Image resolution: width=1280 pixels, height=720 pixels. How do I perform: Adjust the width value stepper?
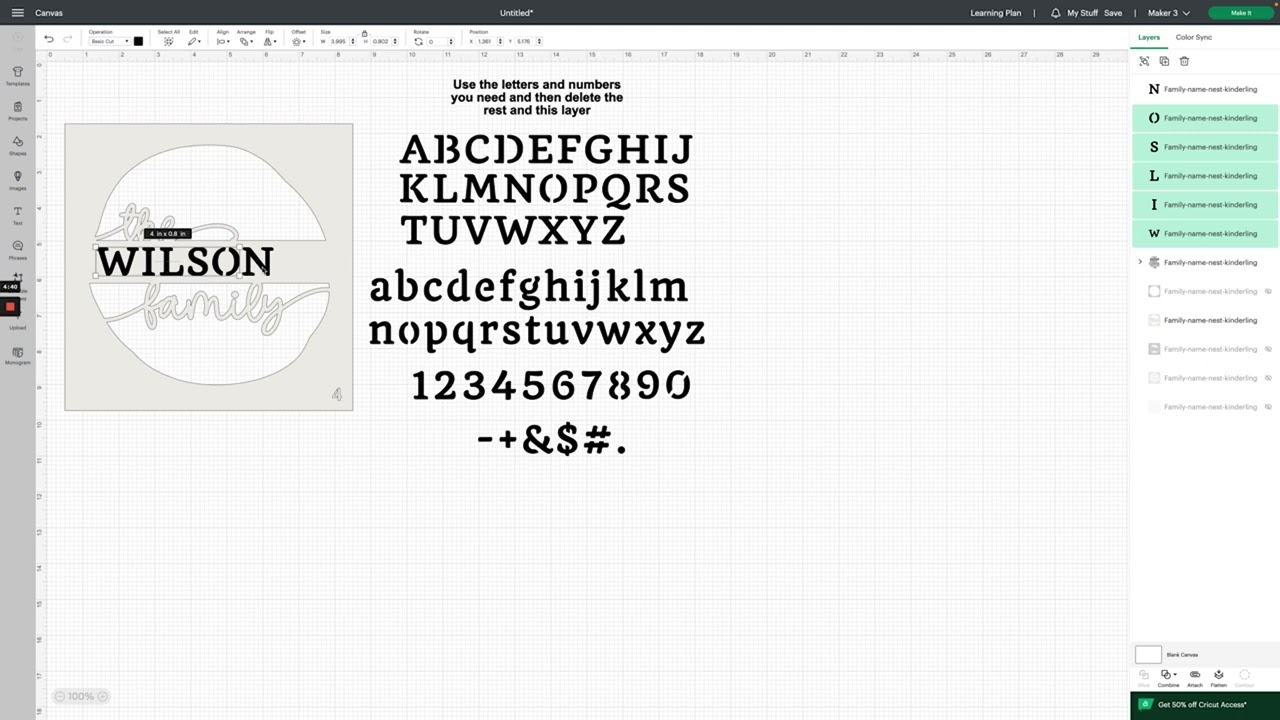pyautogui.click(x=353, y=41)
